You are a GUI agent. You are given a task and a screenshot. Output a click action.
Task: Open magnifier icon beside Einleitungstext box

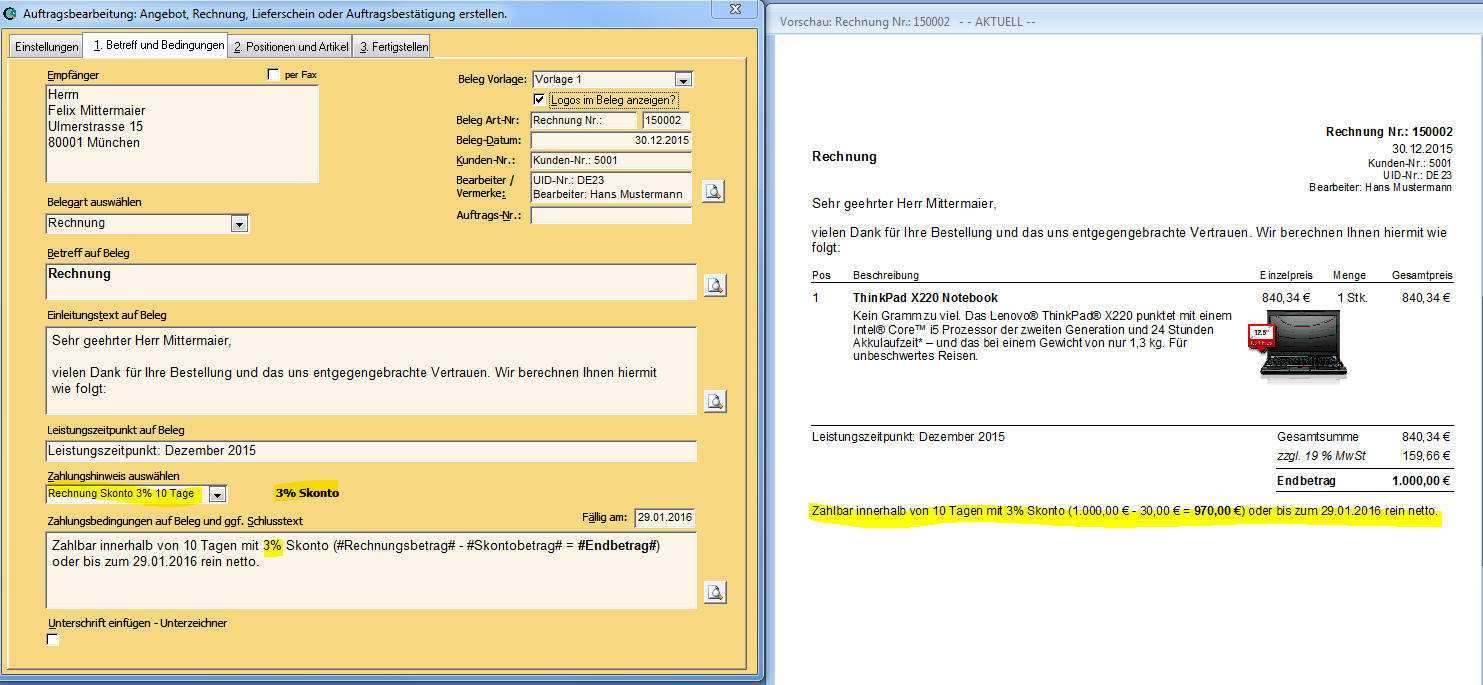pyautogui.click(x=714, y=401)
